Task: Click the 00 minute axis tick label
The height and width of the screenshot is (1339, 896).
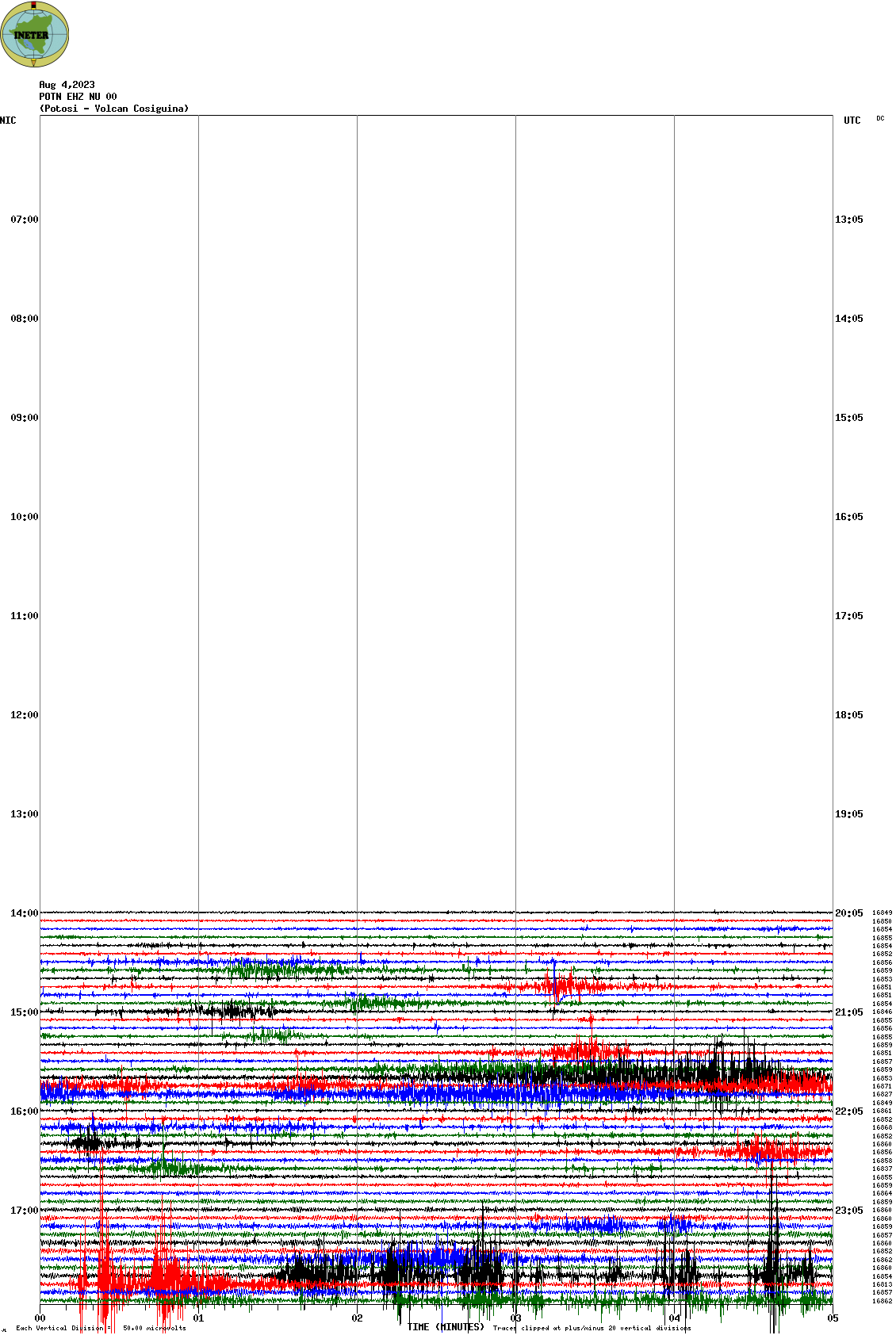Action: 40,1318
